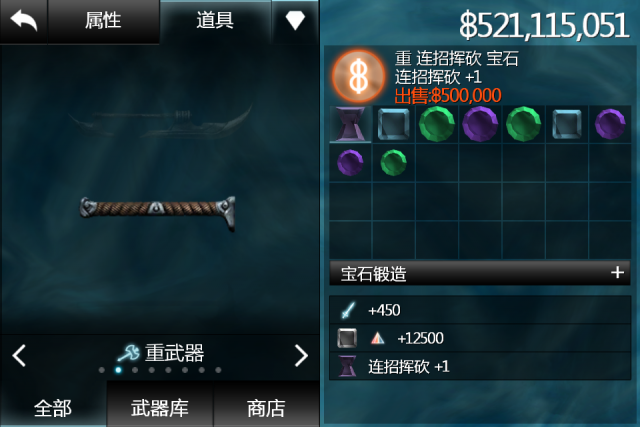Click the heavy weapon handle preview
Screen dimensions: 640x427
[x=158, y=211]
